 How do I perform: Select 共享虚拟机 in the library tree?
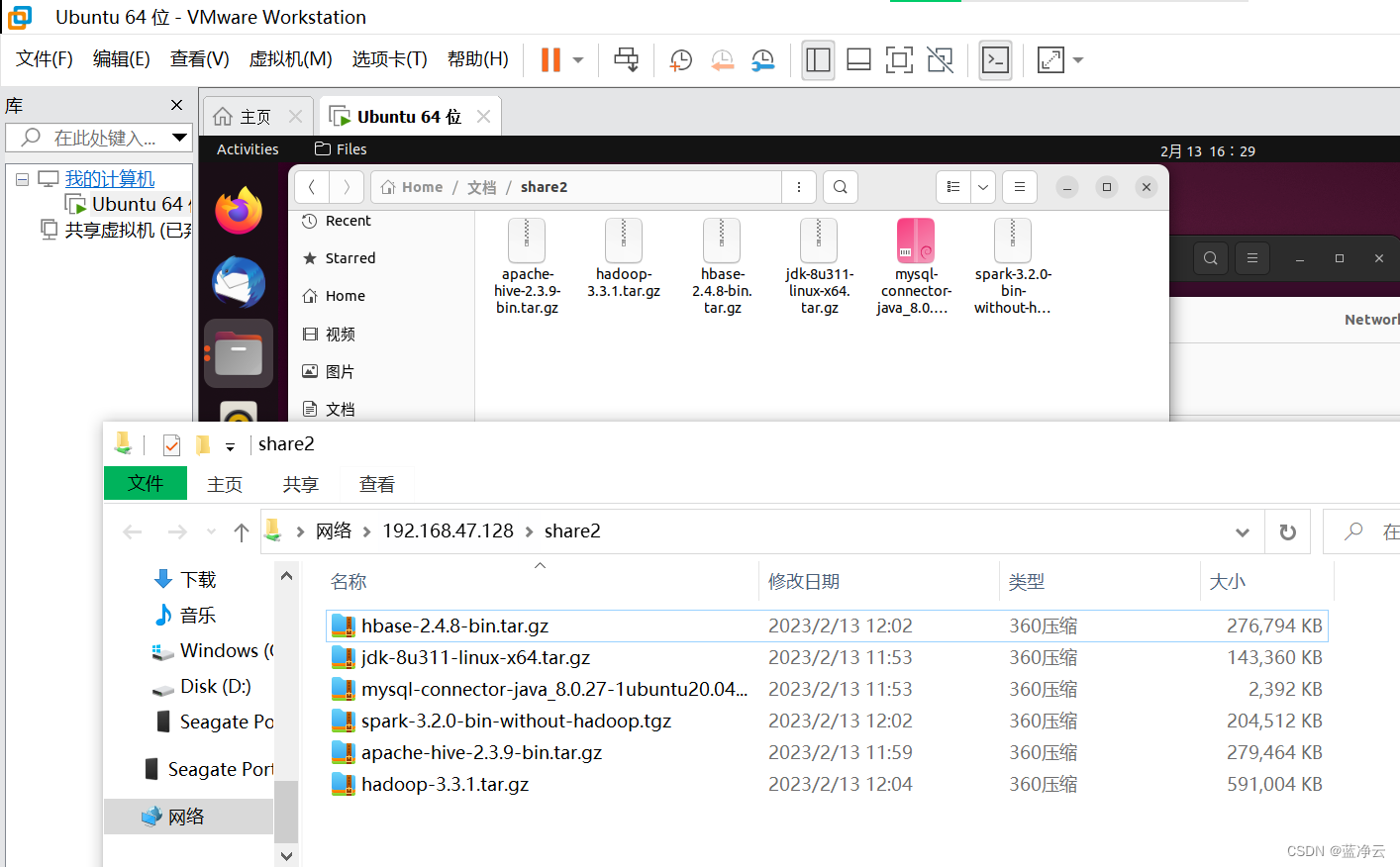coord(118,231)
